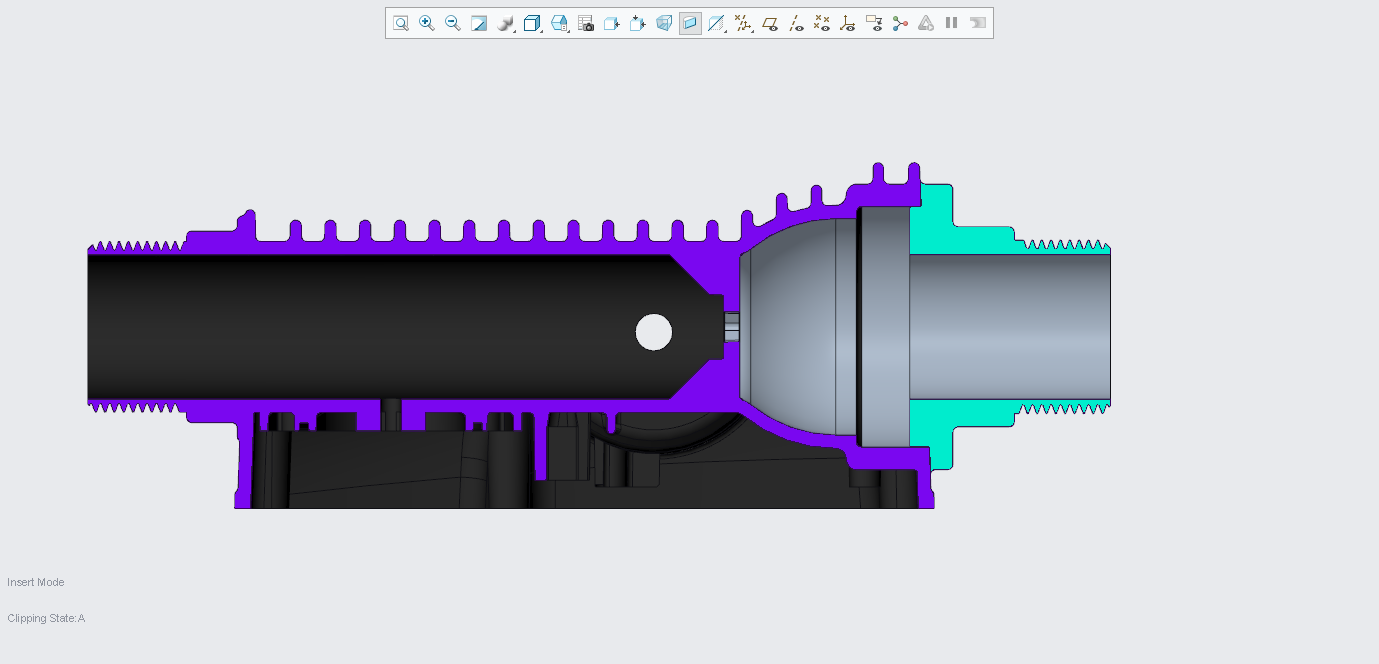The height and width of the screenshot is (664, 1379).
Task: Click the Zoom In magnifier icon
Action: point(427,23)
